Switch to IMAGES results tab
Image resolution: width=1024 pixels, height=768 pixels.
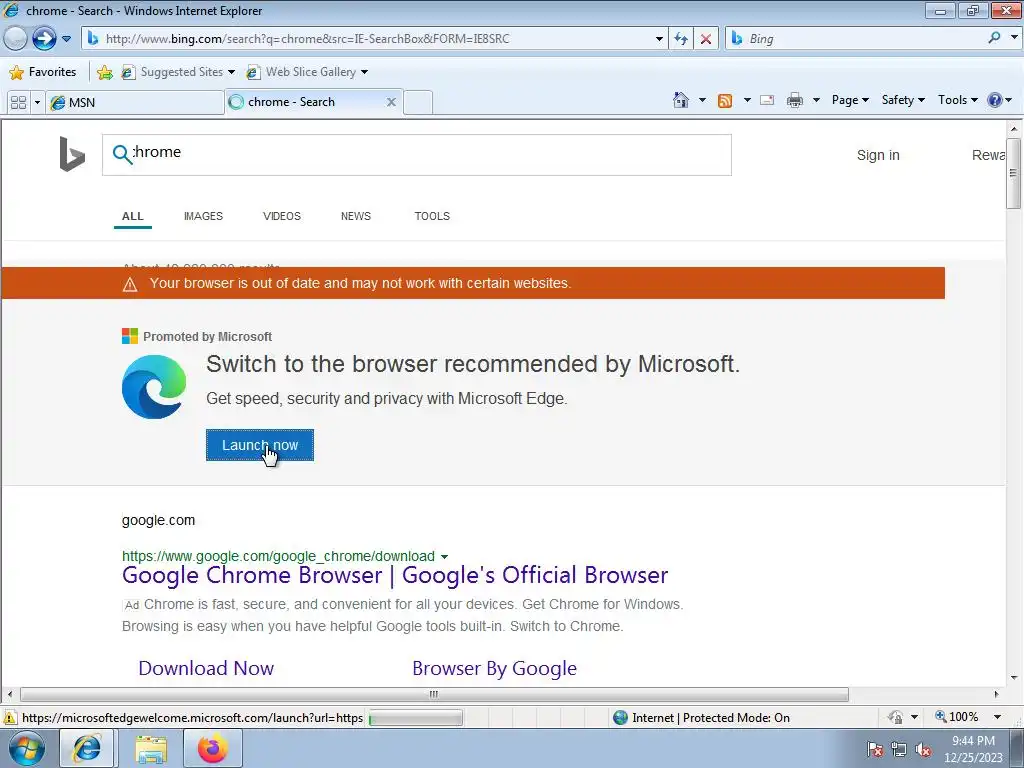pyautogui.click(x=203, y=216)
